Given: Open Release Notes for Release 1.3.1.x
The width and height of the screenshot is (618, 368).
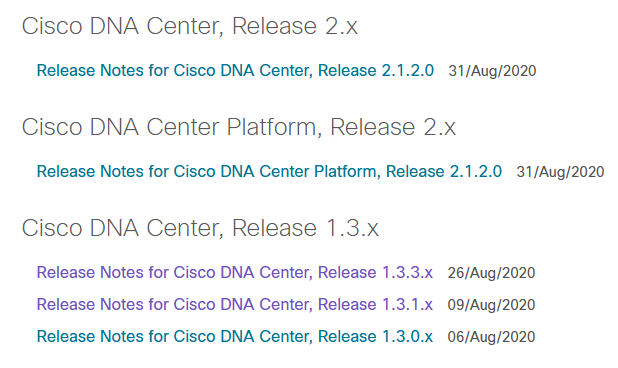Looking at the screenshot, I should click(x=235, y=305).
